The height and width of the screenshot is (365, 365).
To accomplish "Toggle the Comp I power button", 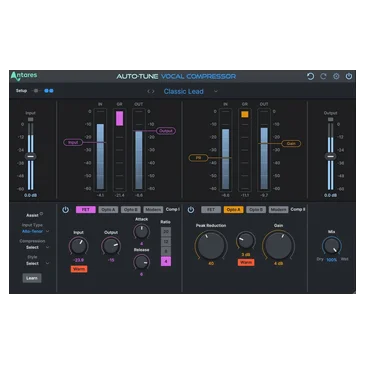I will pos(65,210).
